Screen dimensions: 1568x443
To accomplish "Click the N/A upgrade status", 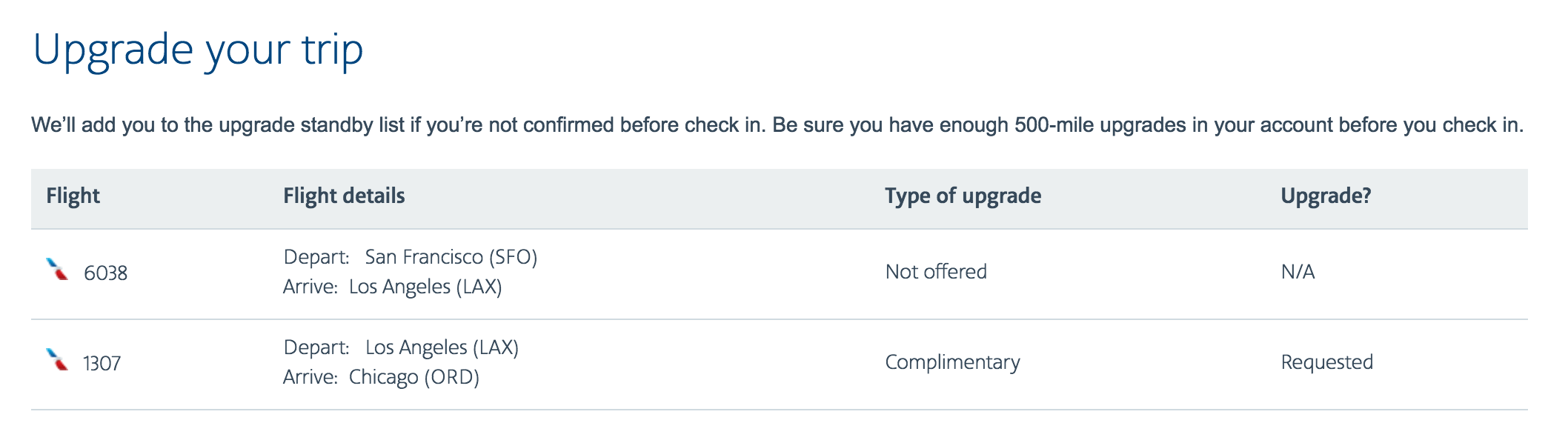I will click(1298, 272).
